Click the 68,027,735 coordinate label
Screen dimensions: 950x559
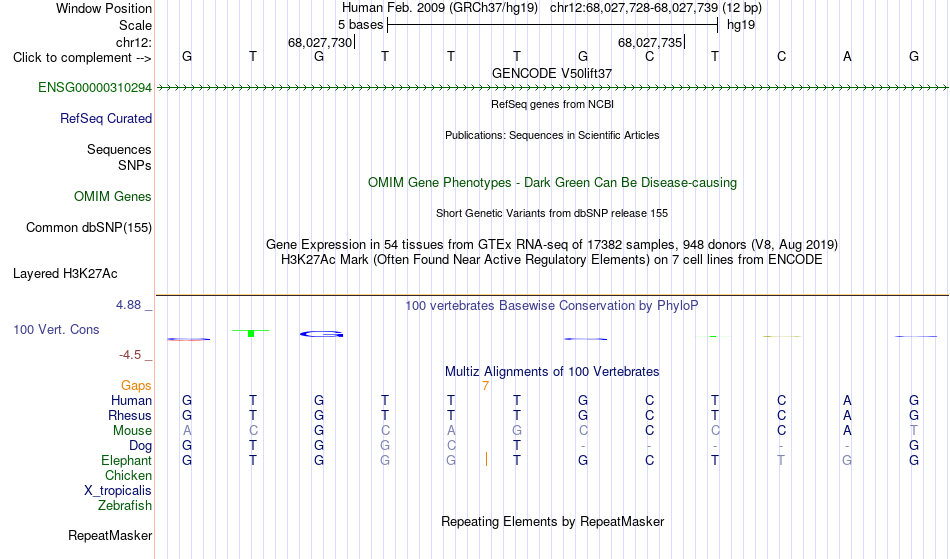pyautogui.click(x=649, y=42)
